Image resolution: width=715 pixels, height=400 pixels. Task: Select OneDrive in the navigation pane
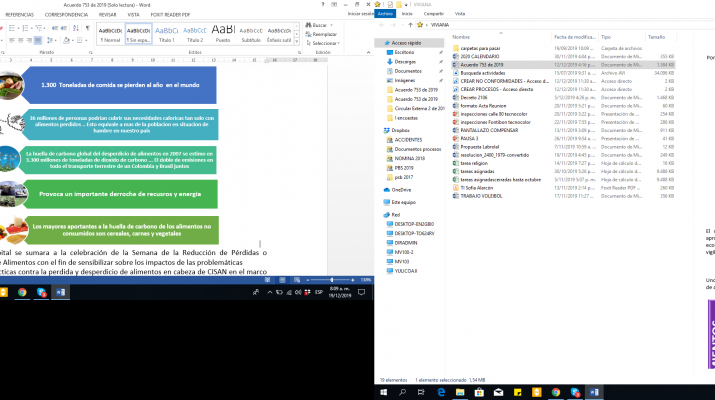tap(401, 189)
